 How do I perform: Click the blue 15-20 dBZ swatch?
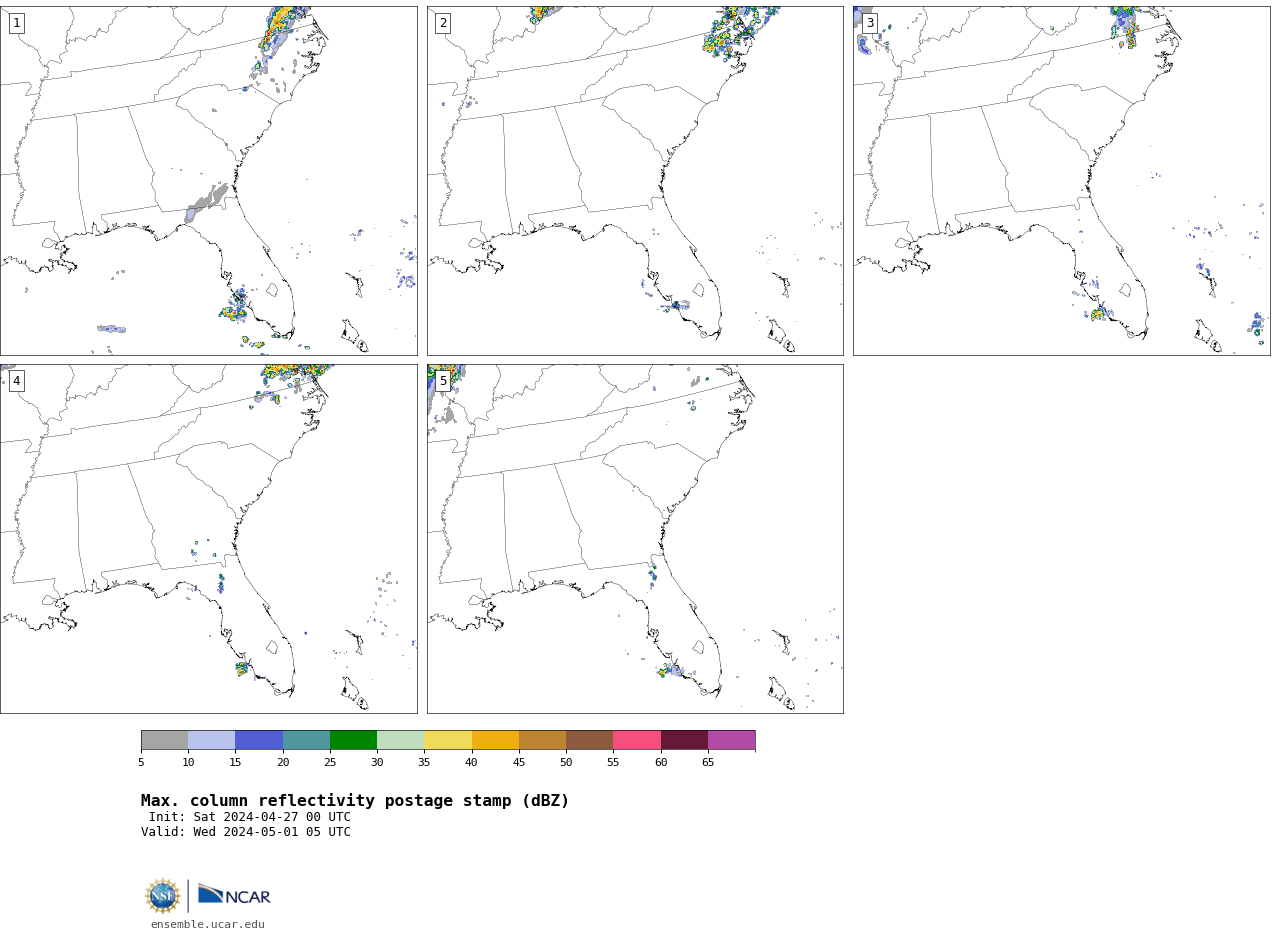tap(259, 740)
